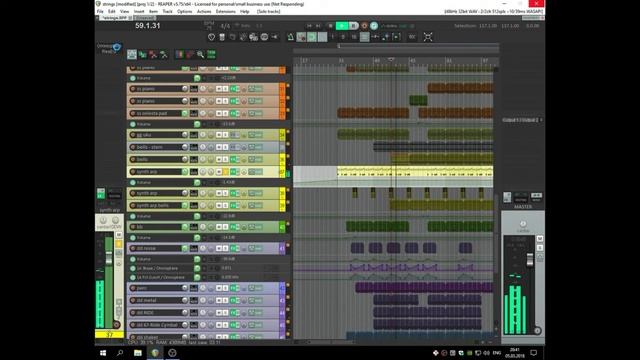Open the Windows Start menu
The width and height of the screenshot is (640, 360).
pos(103,353)
